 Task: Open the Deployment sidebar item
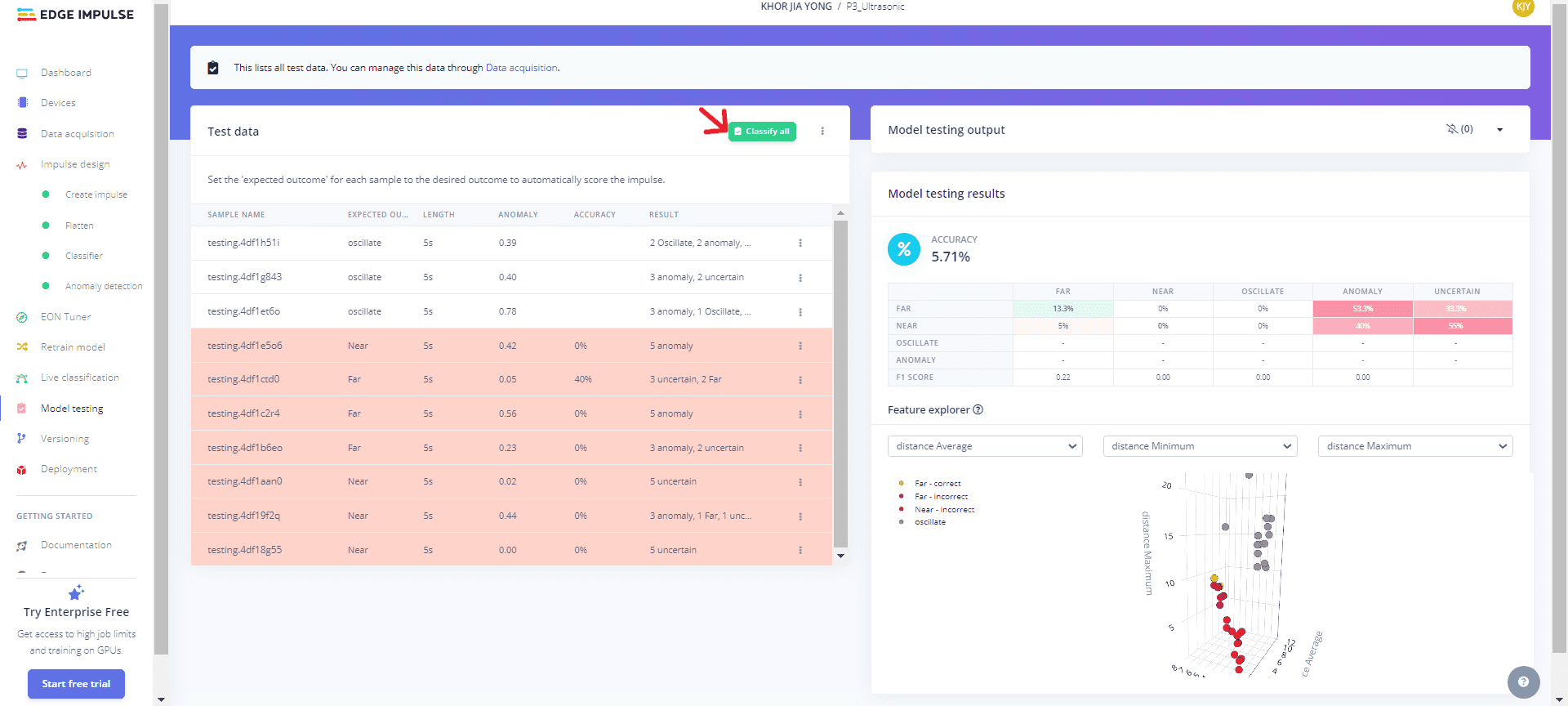point(69,469)
